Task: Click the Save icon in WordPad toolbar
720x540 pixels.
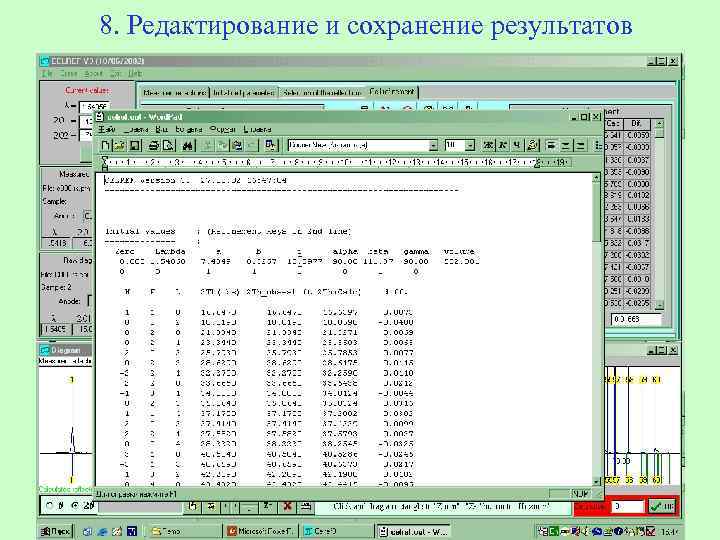Action: 135,146
